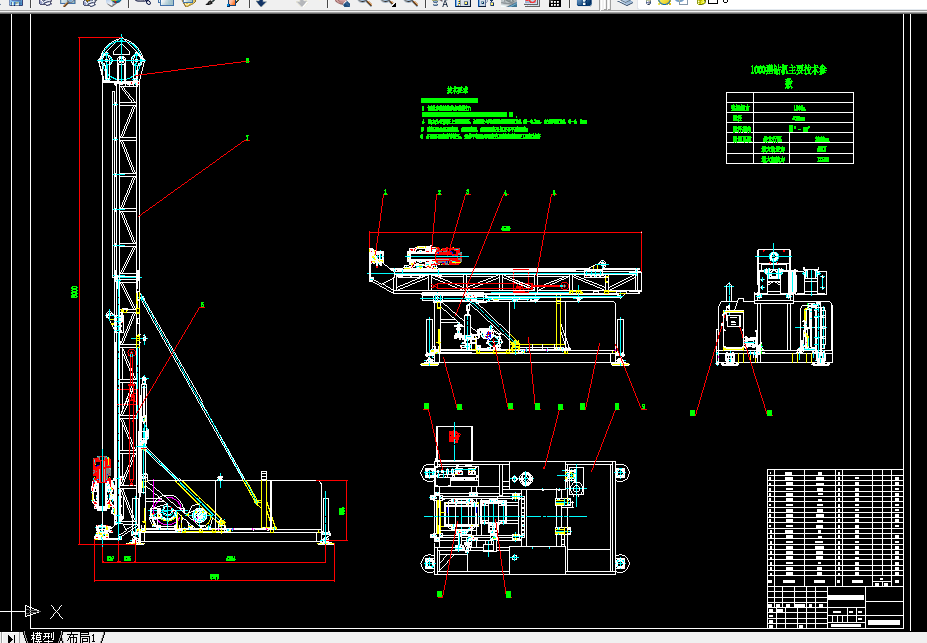Open the Sheet Set Manager icon
The height and width of the screenshot is (643, 927).
point(509,2)
